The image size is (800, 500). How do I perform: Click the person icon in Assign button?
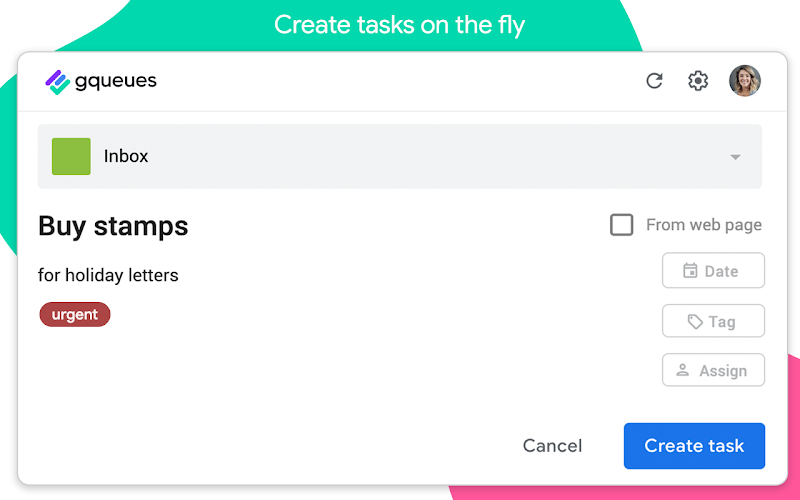point(682,370)
